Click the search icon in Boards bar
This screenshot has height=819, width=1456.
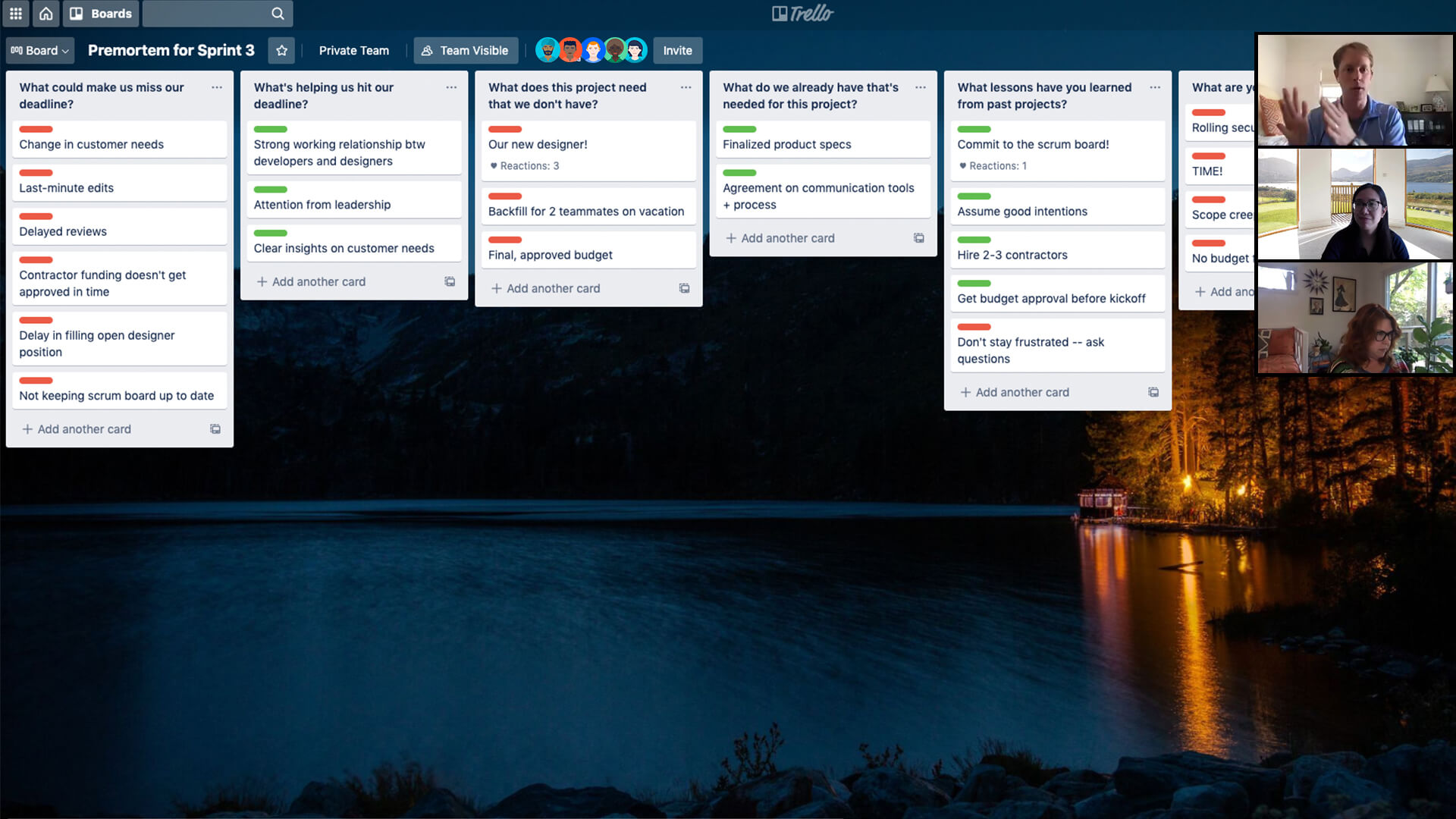pos(278,13)
